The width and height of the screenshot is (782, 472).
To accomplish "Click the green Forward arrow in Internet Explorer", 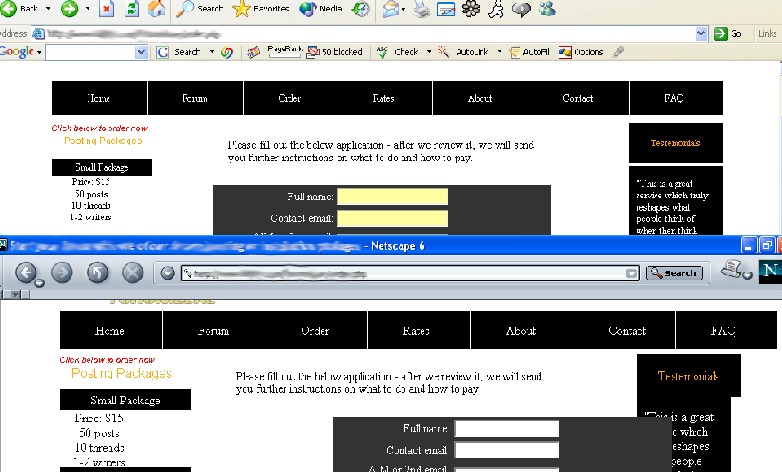I will pos(69,8).
